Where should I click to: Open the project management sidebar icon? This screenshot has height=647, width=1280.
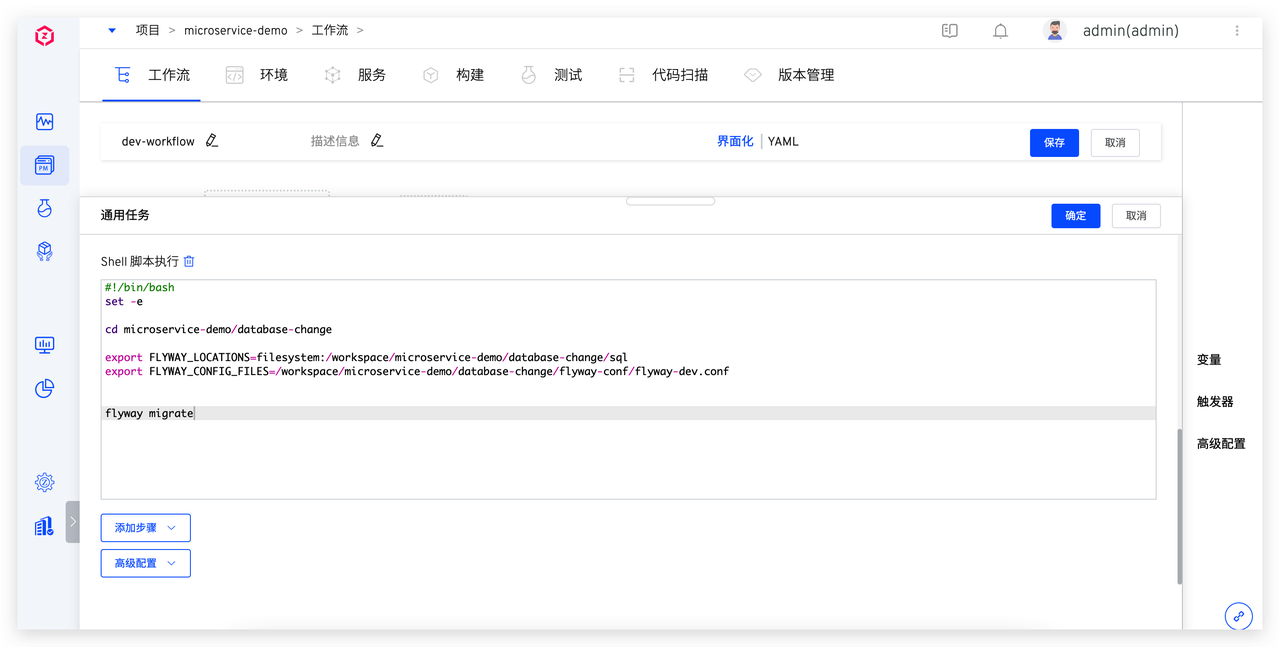click(x=44, y=165)
